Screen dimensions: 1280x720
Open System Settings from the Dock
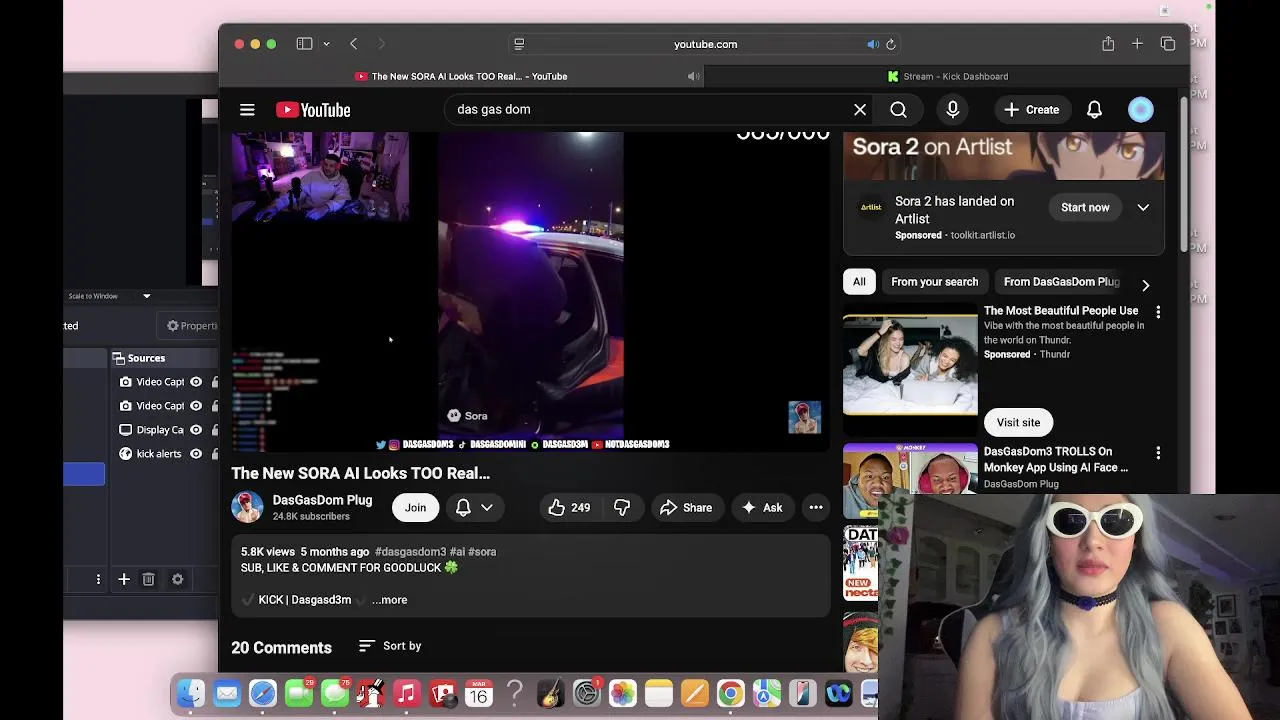(x=587, y=693)
